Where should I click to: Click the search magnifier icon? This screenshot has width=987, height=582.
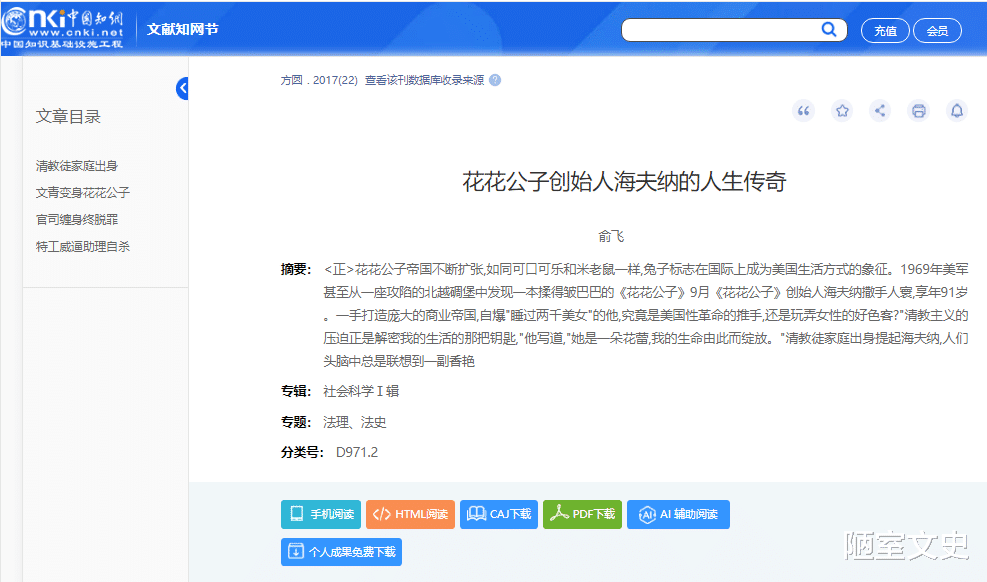pyautogui.click(x=829, y=30)
